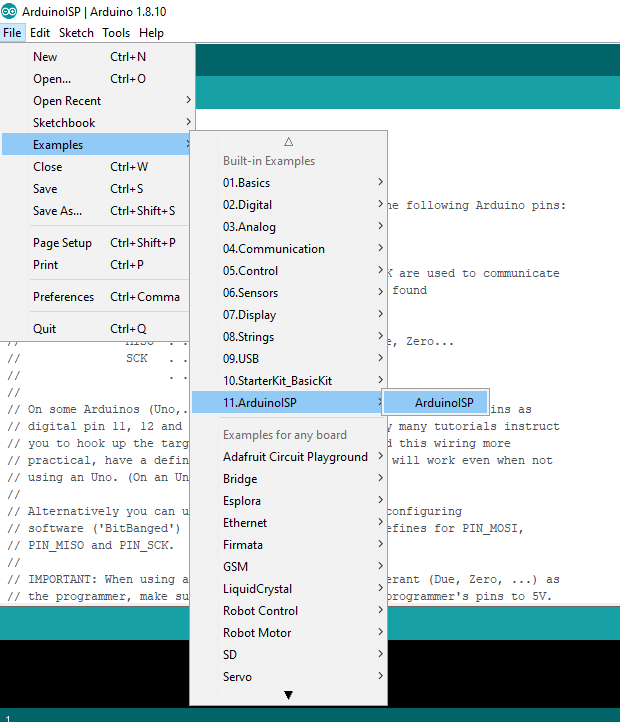Expand the Esplora library examples
The image size is (620, 722).
(288, 501)
